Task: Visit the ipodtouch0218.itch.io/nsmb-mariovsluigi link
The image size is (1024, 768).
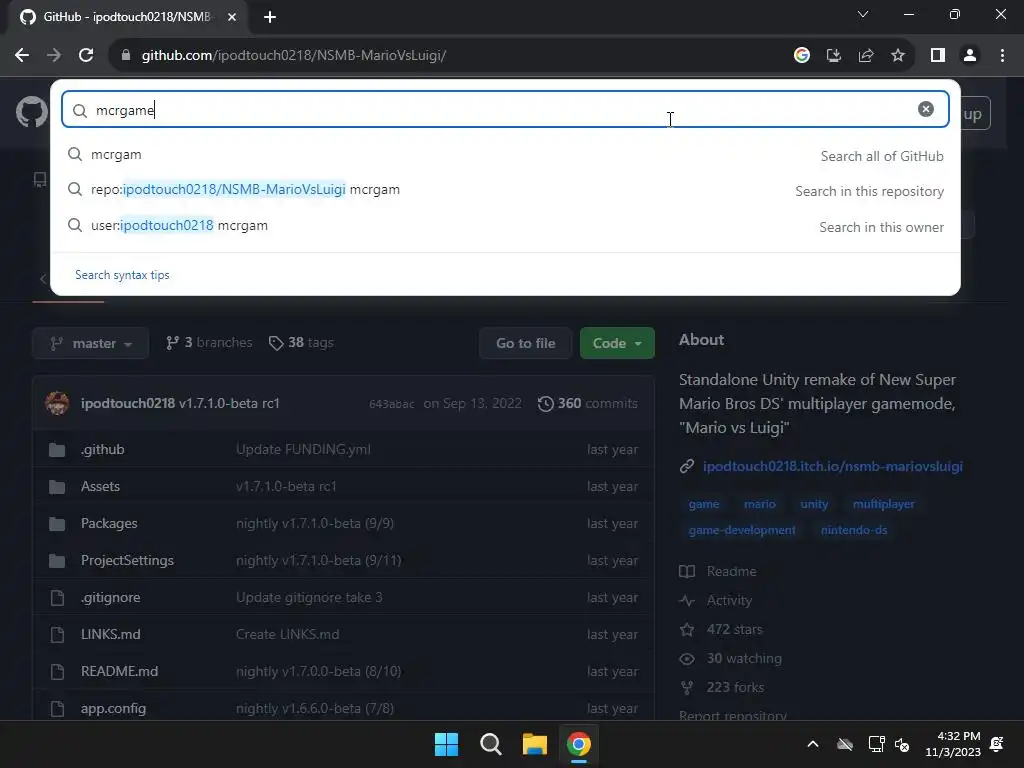Action: click(833, 466)
